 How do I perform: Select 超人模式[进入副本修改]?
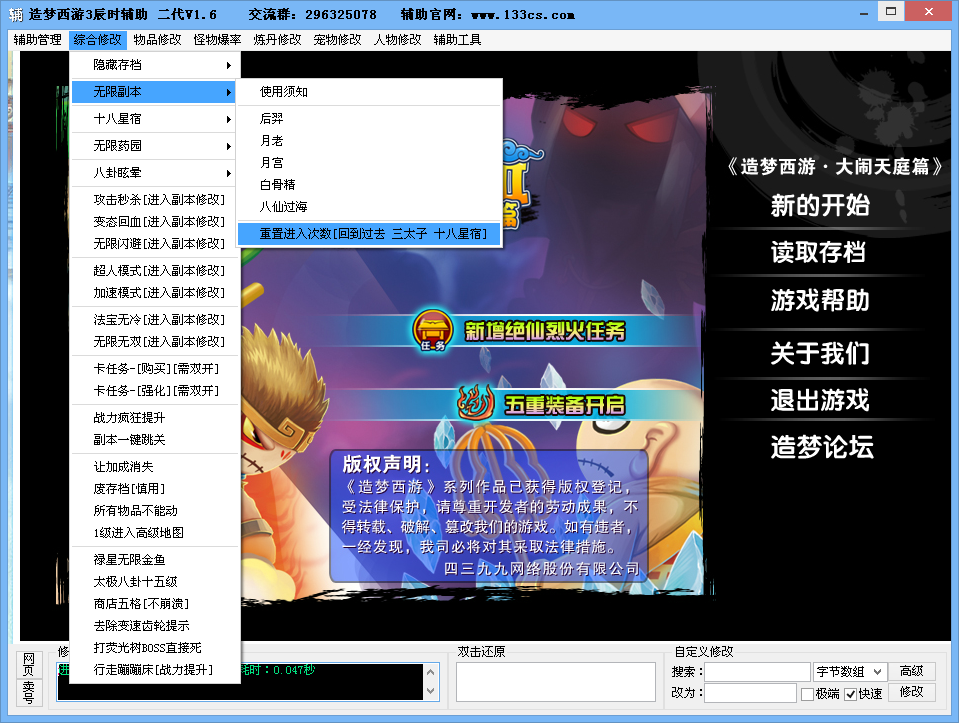pos(155,270)
